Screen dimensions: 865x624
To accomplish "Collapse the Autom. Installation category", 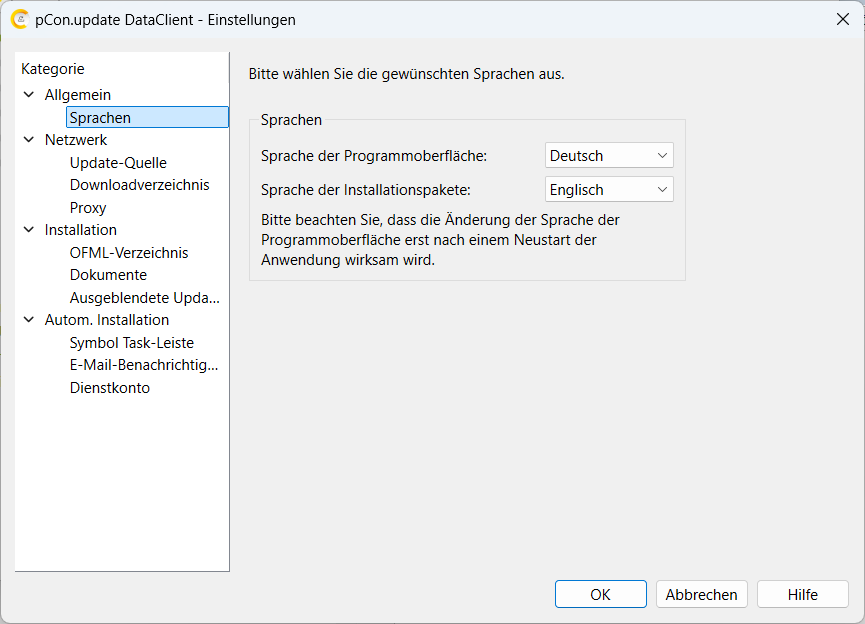I will [29, 320].
